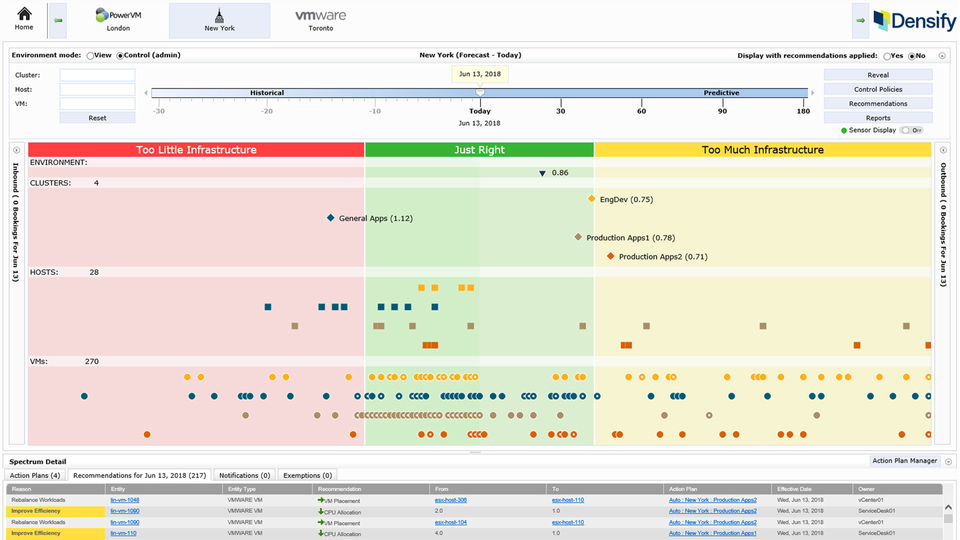This screenshot has width=960, height=540.
Task: Click the Densify logo
Action: [x=915, y=20]
